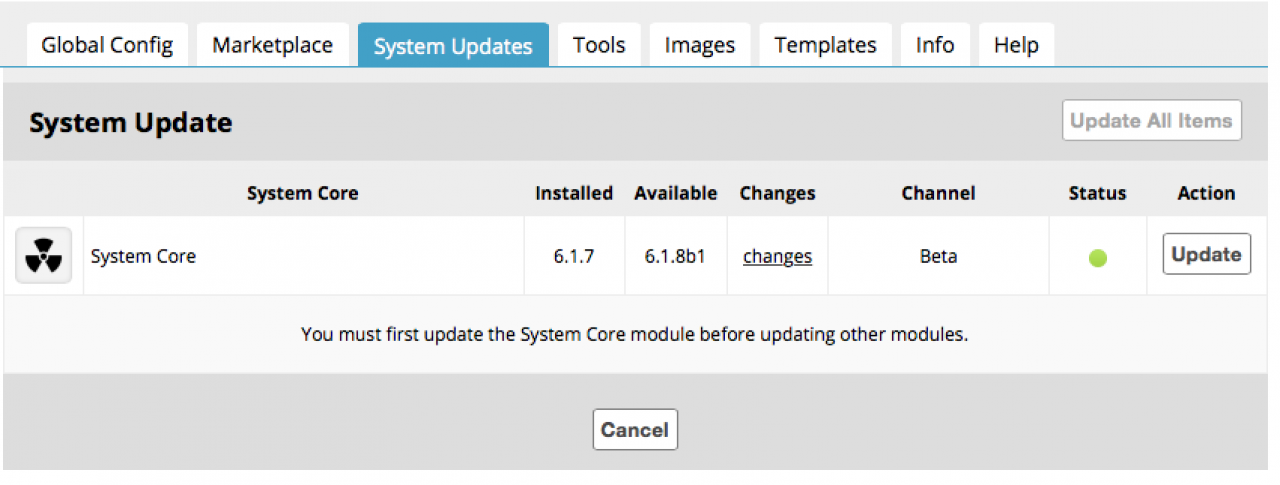The height and width of the screenshot is (485, 1280).
Task: Select the System Updates tab
Action: pyautogui.click(x=453, y=46)
